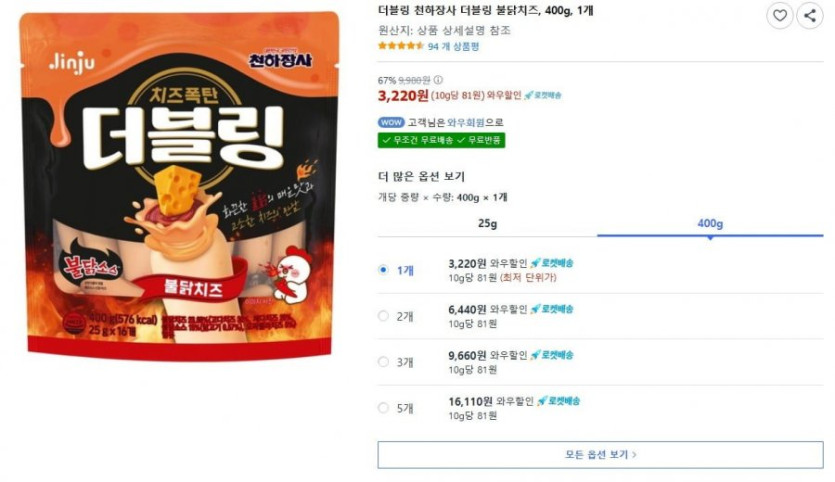Choose the 3개 quantity option
Viewport: 835px width, 482px height.
[383, 362]
